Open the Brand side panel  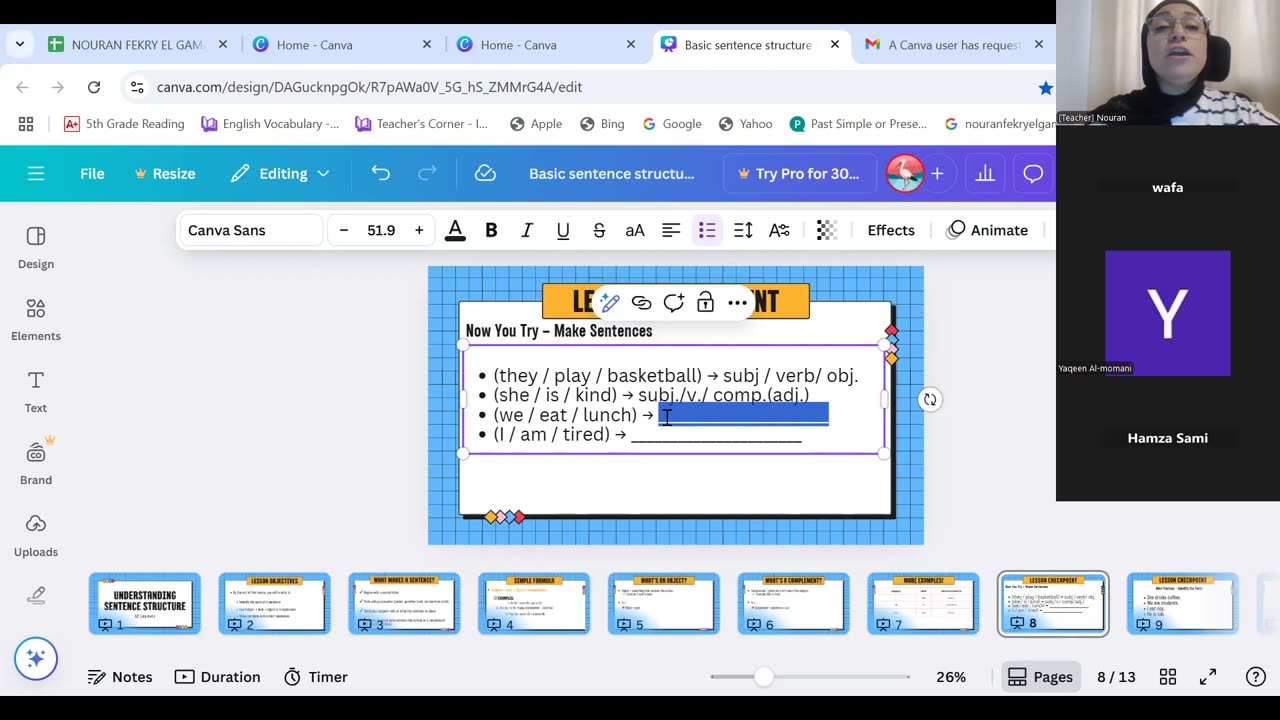(36, 463)
